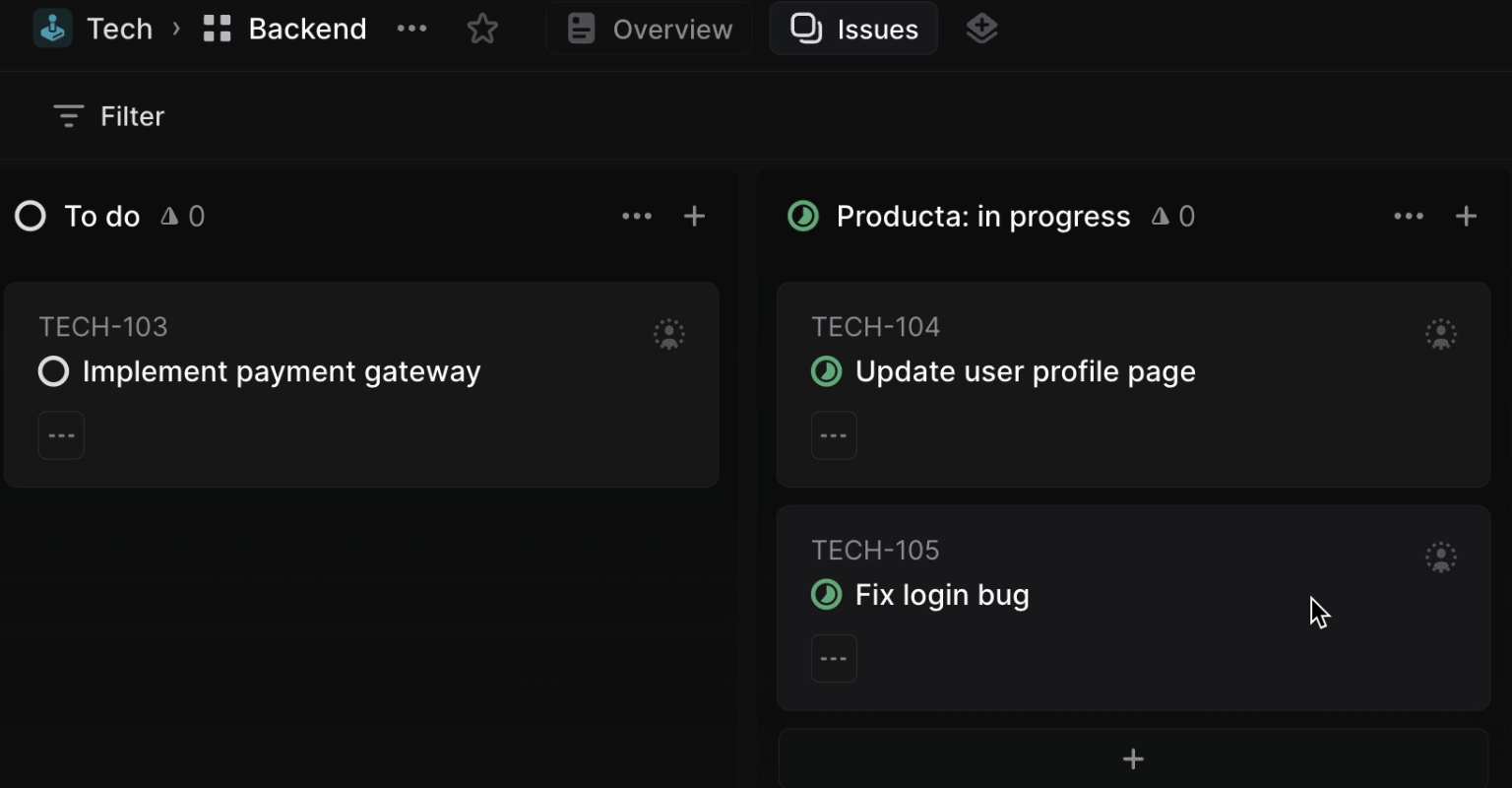The width and height of the screenshot is (1512, 788).
Task: Click the assignee icon on TECH-103
Action: pos(669,334)
